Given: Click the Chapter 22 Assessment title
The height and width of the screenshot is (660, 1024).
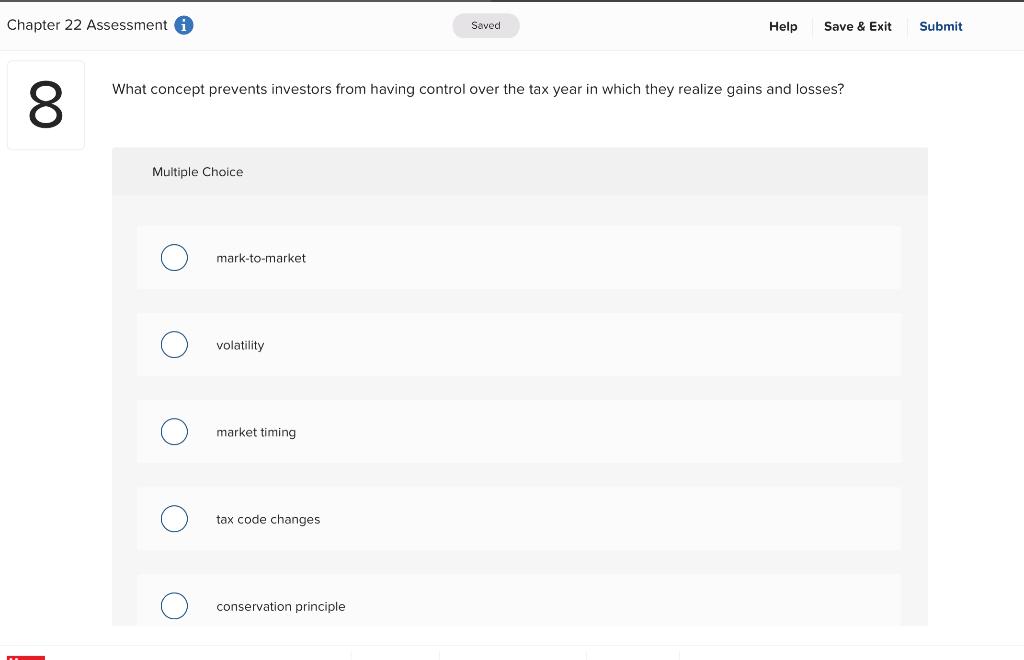Looking at the screenshot, I should point(87,25).
